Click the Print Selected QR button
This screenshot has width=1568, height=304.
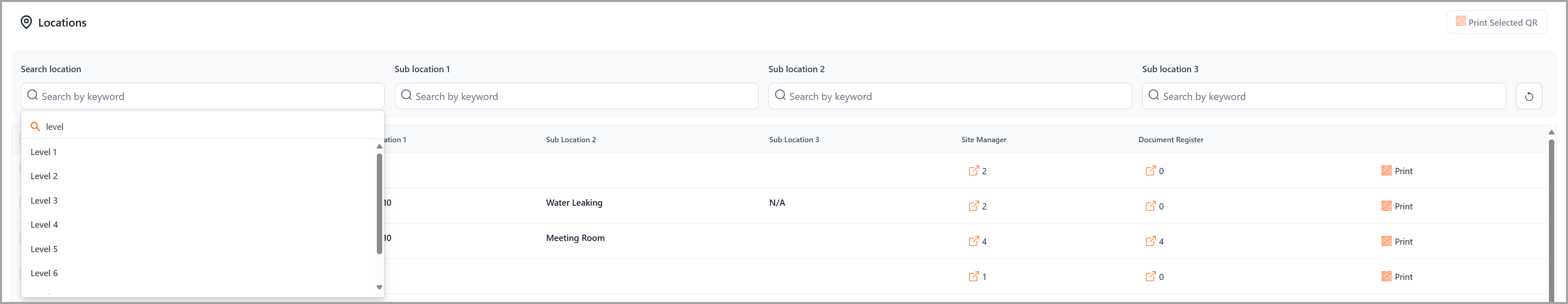point(1495,22)
